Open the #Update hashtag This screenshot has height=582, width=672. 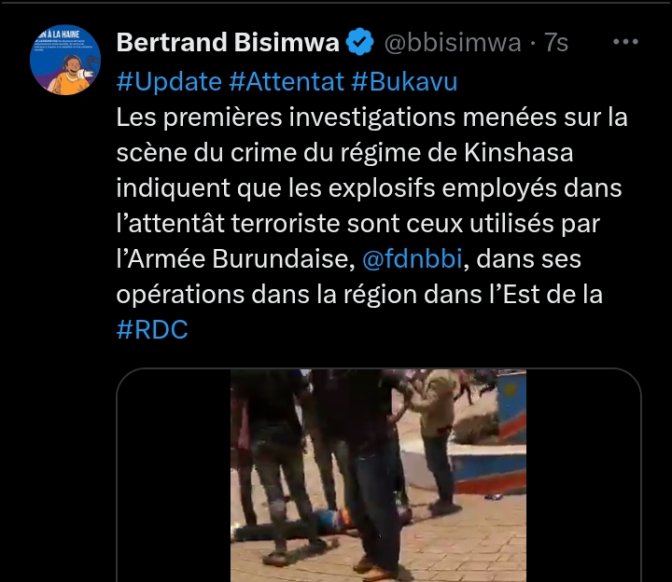click(x=169, y=82)
